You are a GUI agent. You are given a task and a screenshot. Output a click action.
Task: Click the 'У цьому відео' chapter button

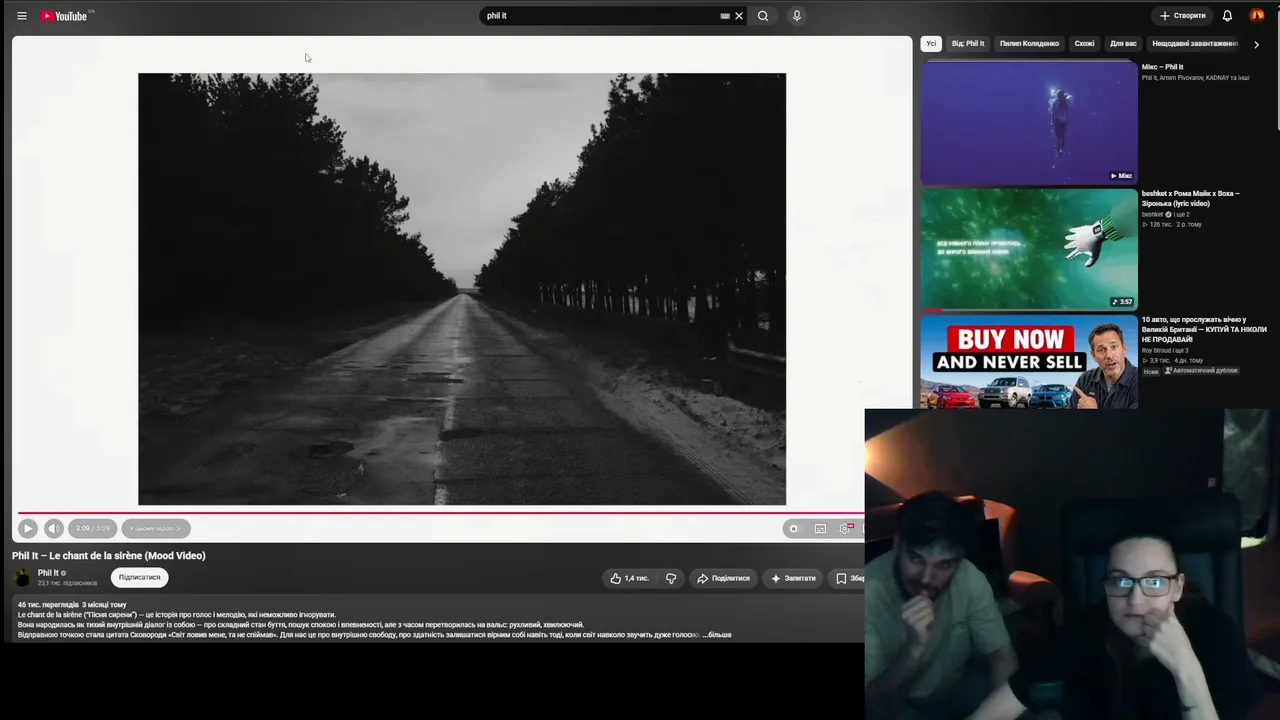tap(155, 529)
